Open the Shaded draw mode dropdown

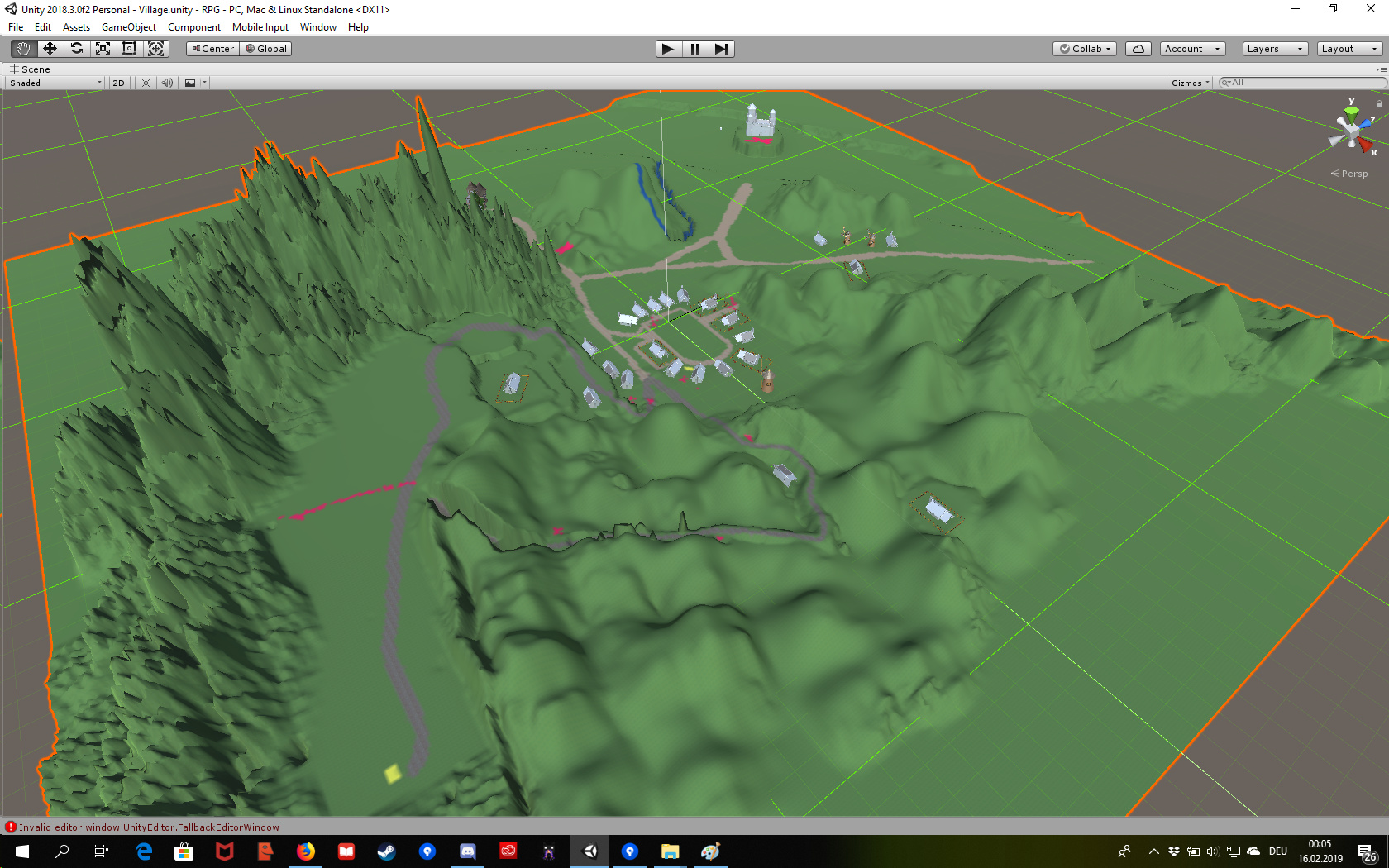pyautogui.click(x=55, y=83)
